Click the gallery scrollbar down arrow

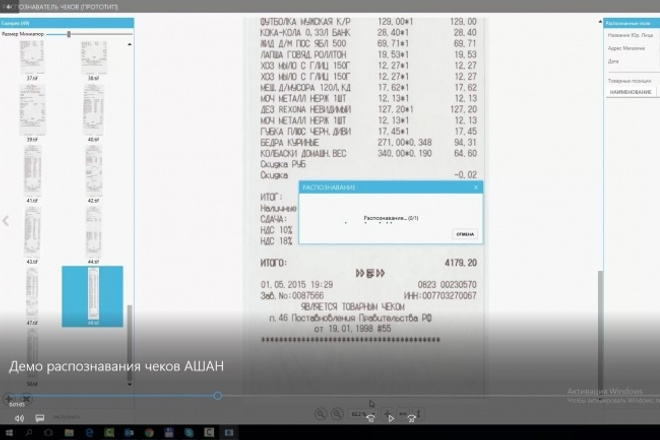pyautogui.click(x=130, y=384)
